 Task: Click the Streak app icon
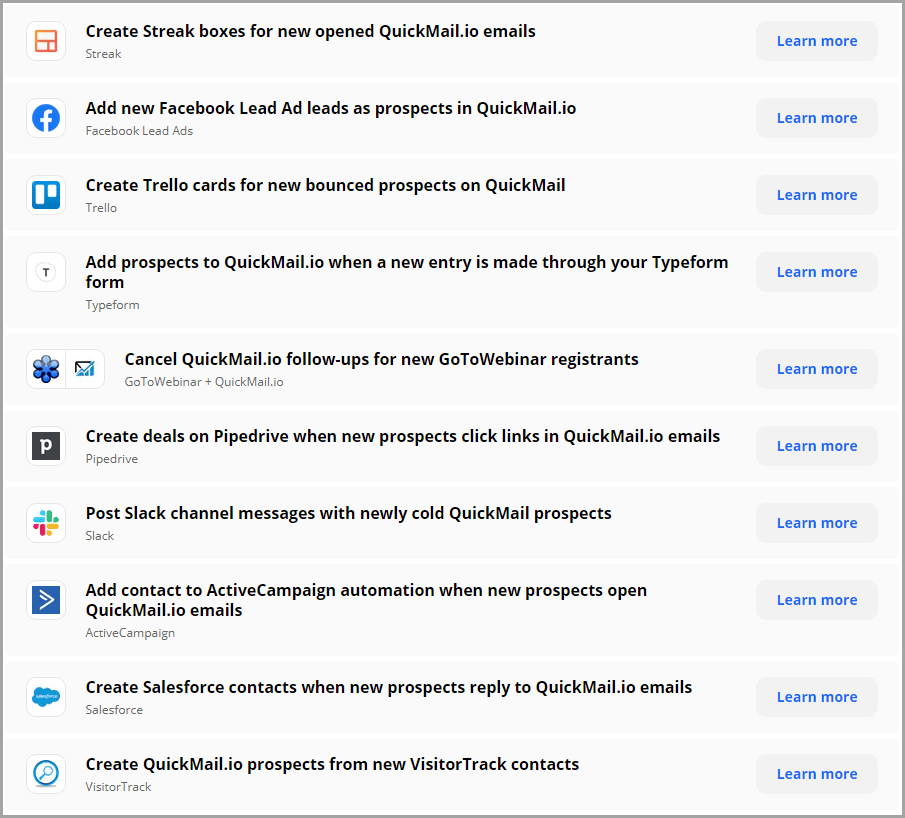coord(46,41)
